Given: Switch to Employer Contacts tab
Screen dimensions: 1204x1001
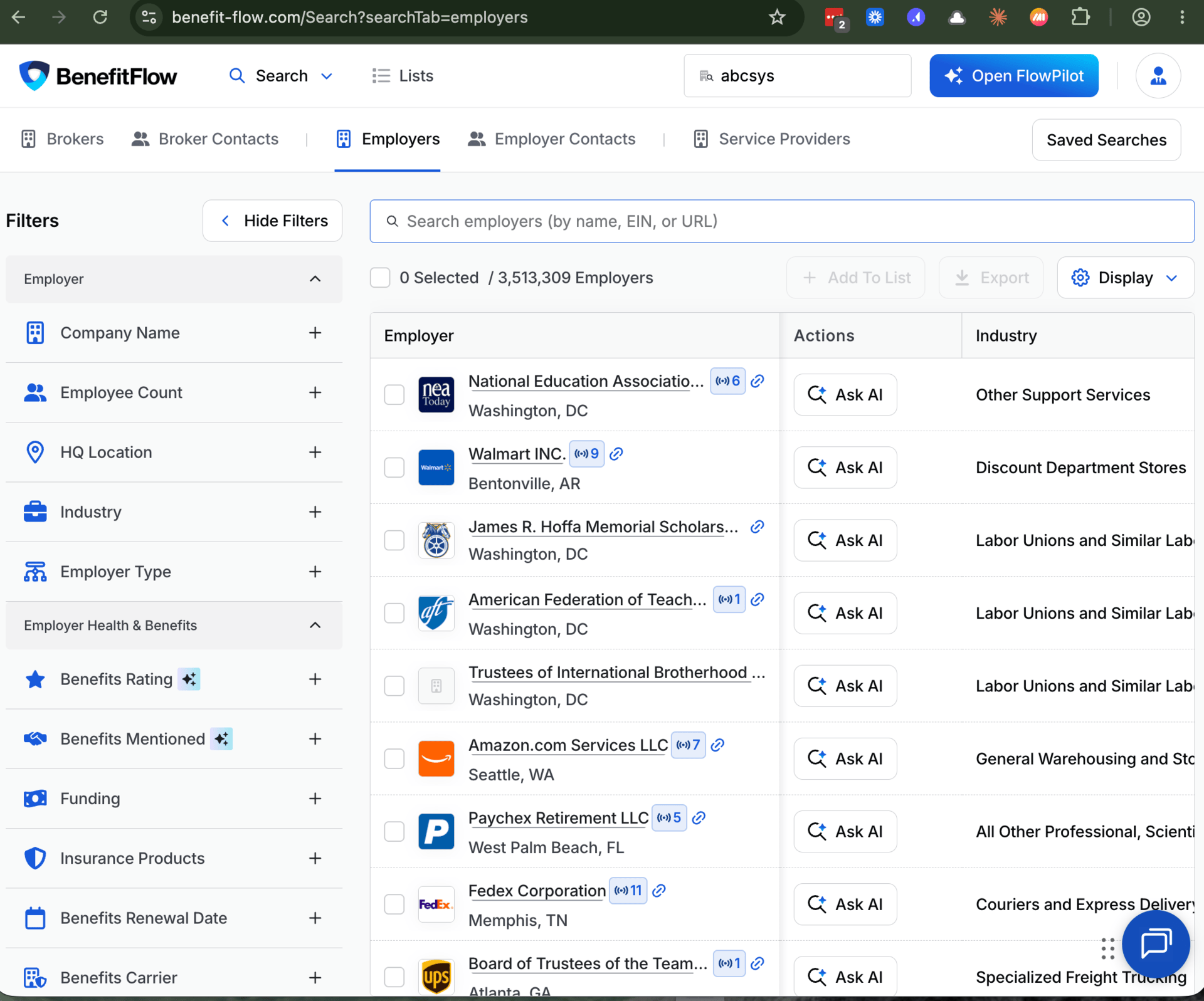Looking at the screenshot, I should (x=552, y=139).
